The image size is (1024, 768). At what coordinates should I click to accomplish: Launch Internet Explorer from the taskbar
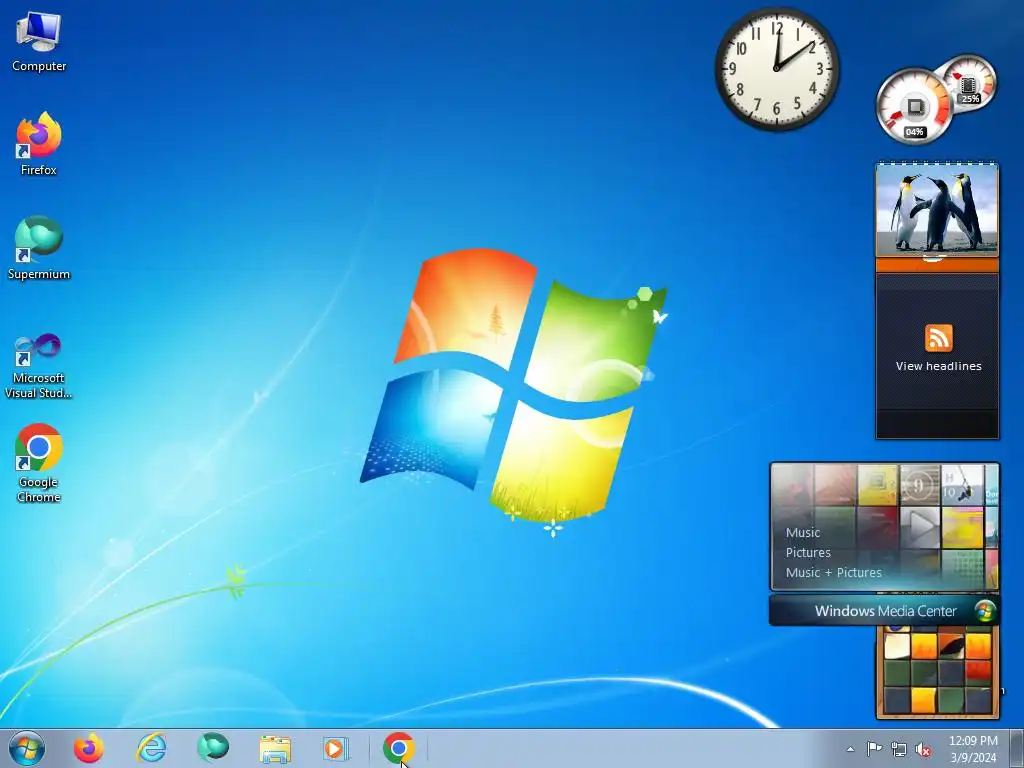151,748
